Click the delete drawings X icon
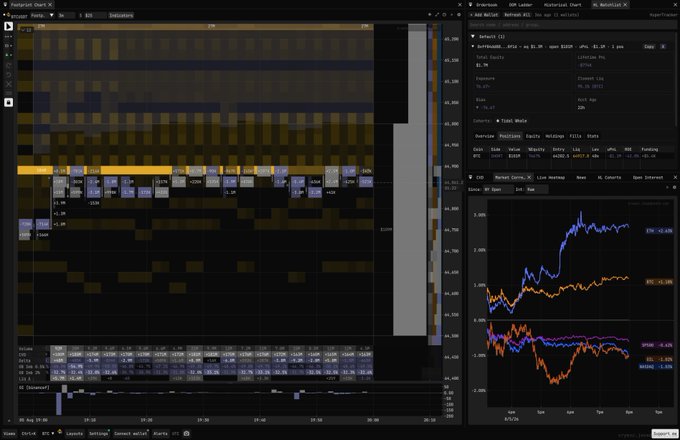Viewport: 680px width, 440px height. point(8,84)
